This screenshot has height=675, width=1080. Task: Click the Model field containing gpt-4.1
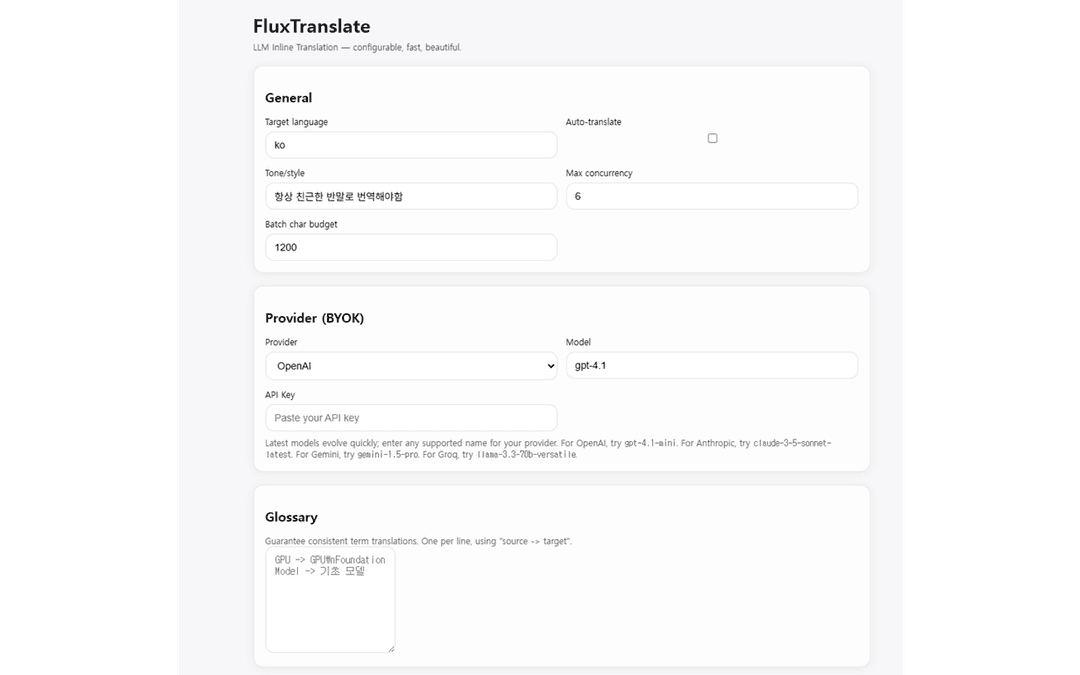coord(711,365)
